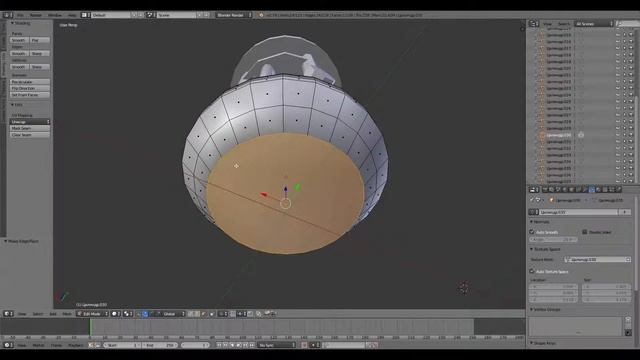The width and height of the screenshot is (640, 360).
Task: Click the Texture Mesh field
Action: tap(598, 260)
